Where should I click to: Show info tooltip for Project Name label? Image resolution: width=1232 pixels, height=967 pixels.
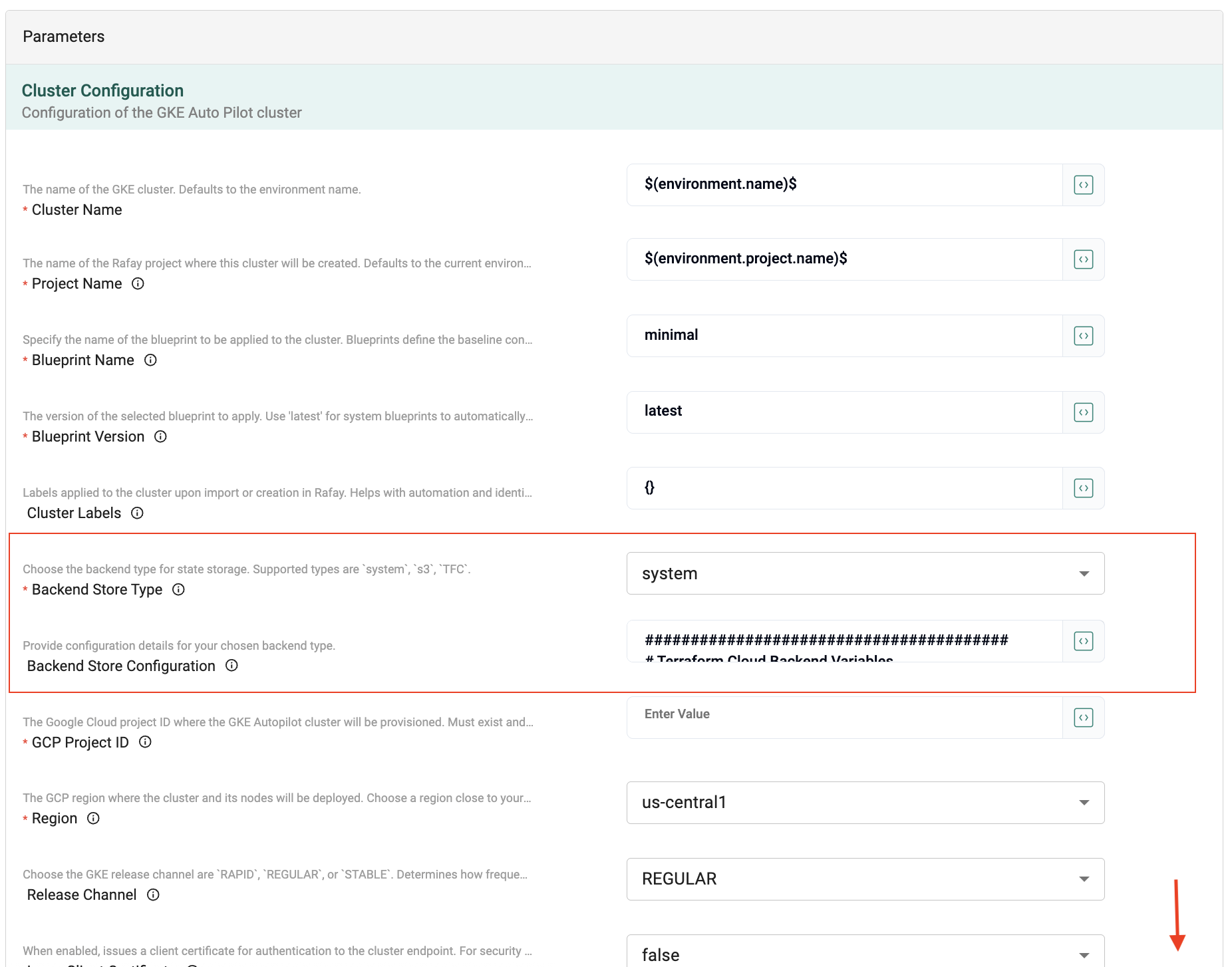click(x=138, y=283)
